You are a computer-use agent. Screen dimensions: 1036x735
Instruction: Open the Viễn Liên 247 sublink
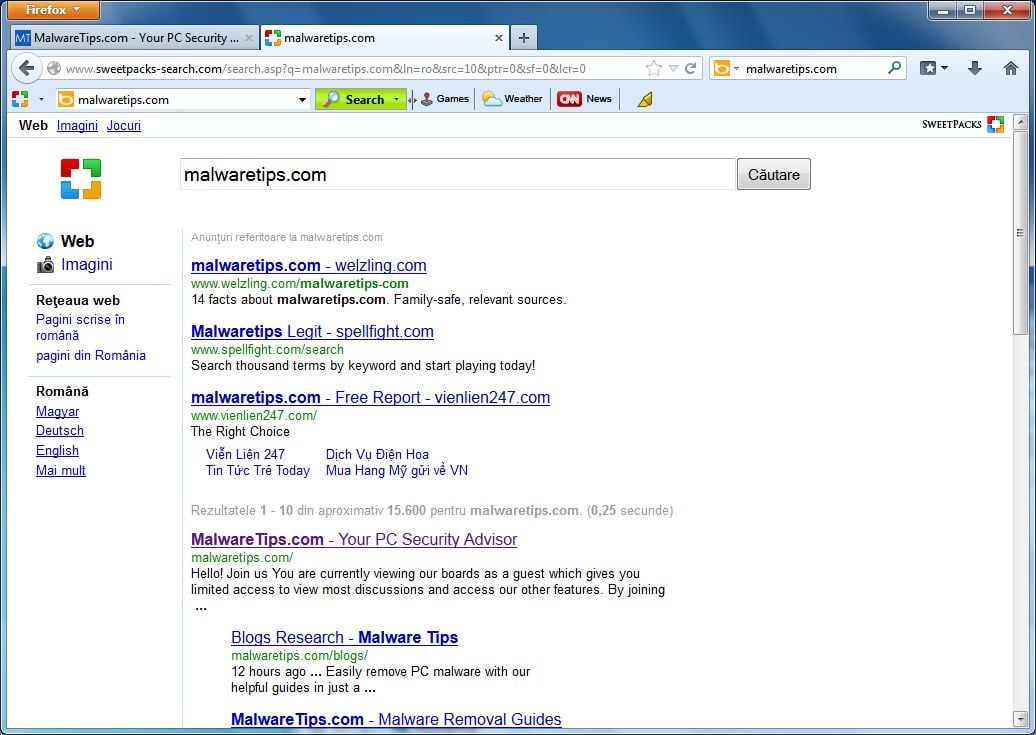tap(245, 454)
